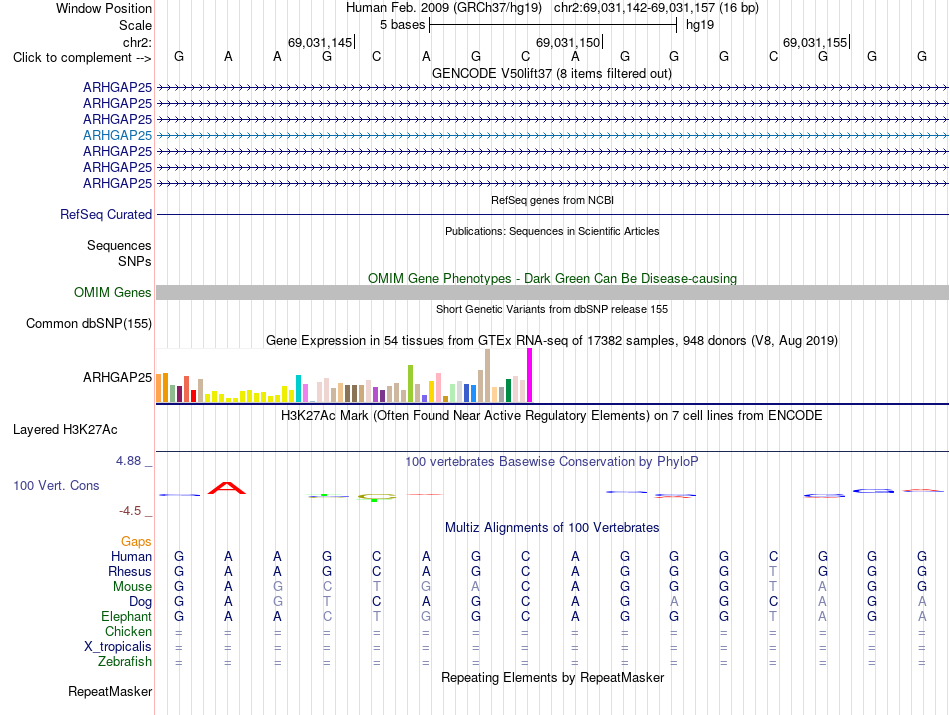This screenshot has height=715, width=950.
Task: Click the H3K27Ac Mark ENCODE track title
Action: pos(552,416)
